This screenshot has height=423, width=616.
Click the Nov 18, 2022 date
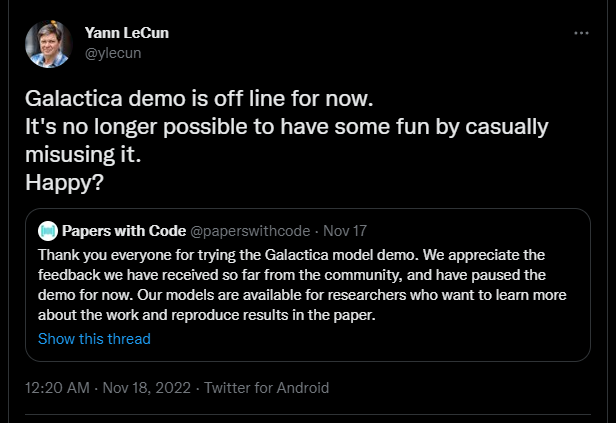(146, 387)
